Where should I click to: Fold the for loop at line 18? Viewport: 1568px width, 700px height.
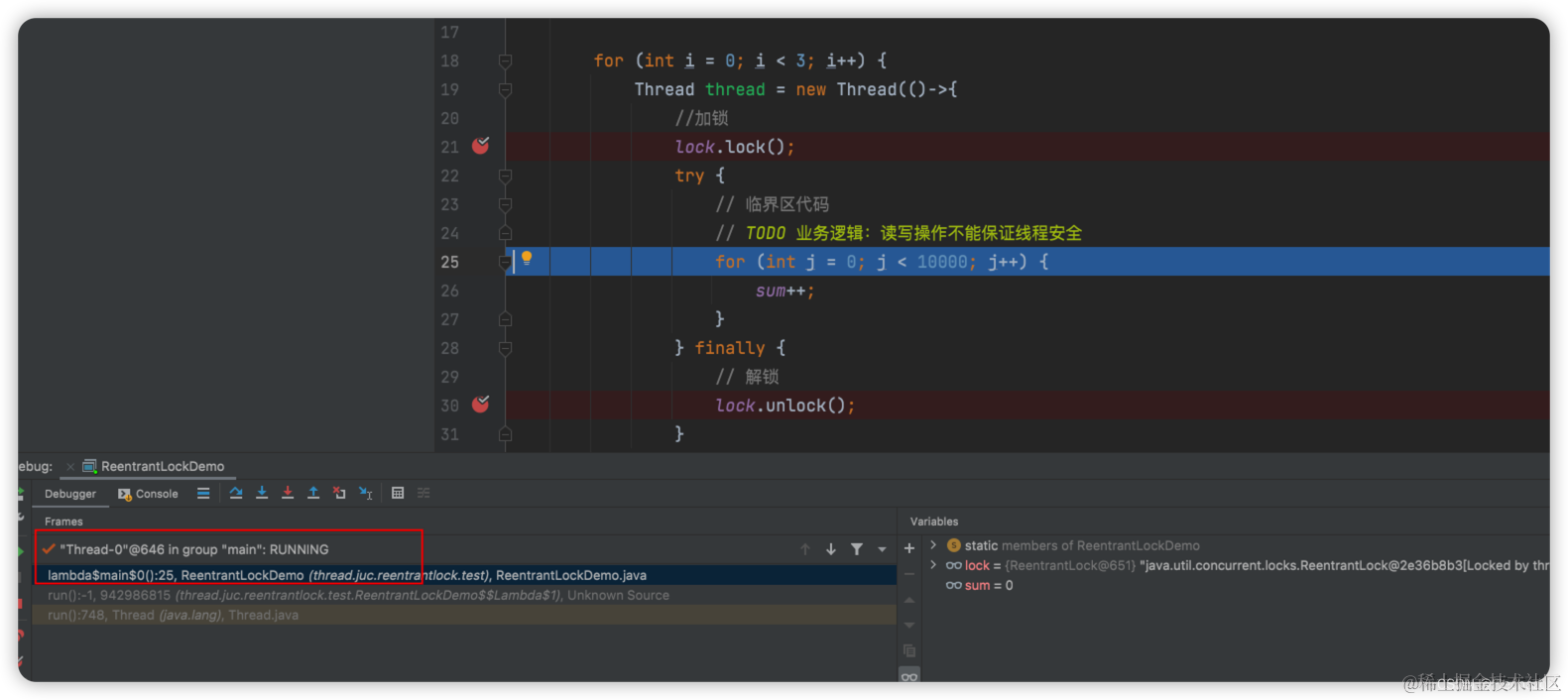click(505, 60)
